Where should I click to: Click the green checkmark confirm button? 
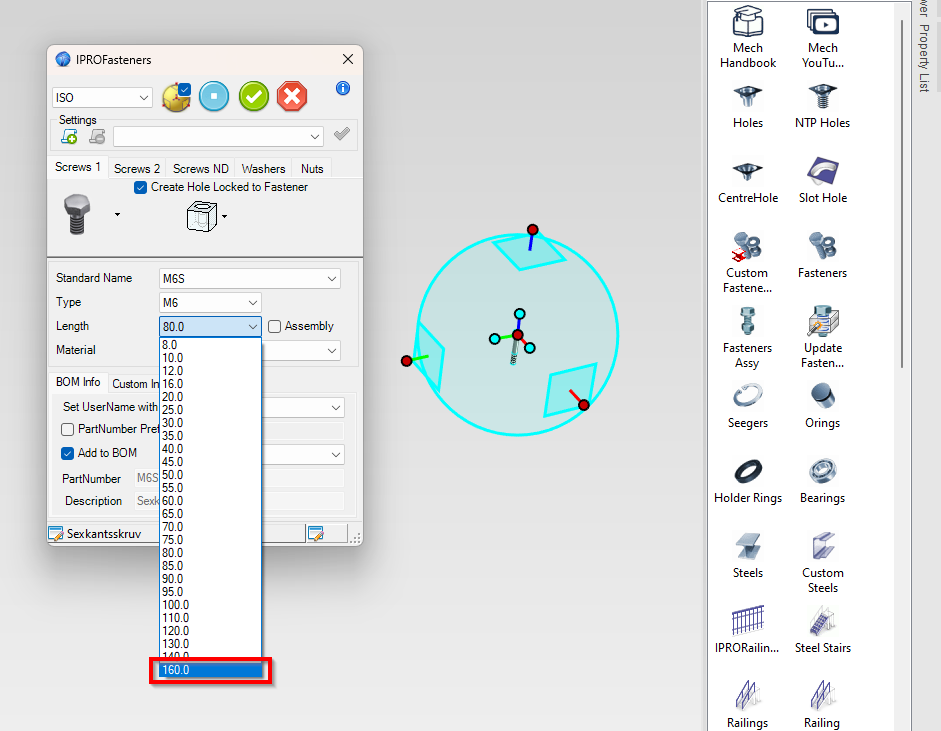click(254, 97)
